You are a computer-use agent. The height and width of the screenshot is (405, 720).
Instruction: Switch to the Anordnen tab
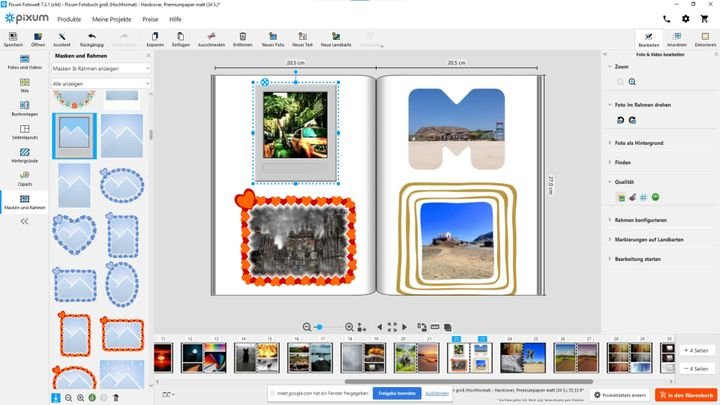[x=677, y=39]
